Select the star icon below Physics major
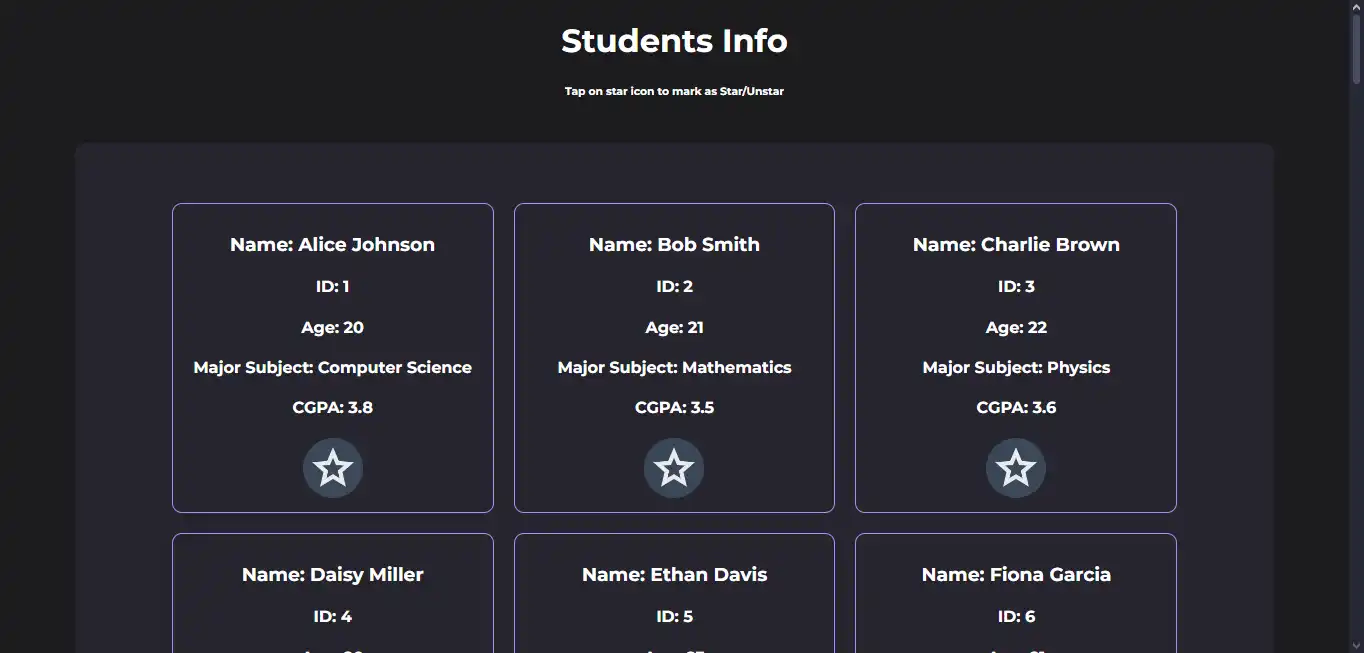Screen dimensions: 1364x653 tap(1016, 467)
